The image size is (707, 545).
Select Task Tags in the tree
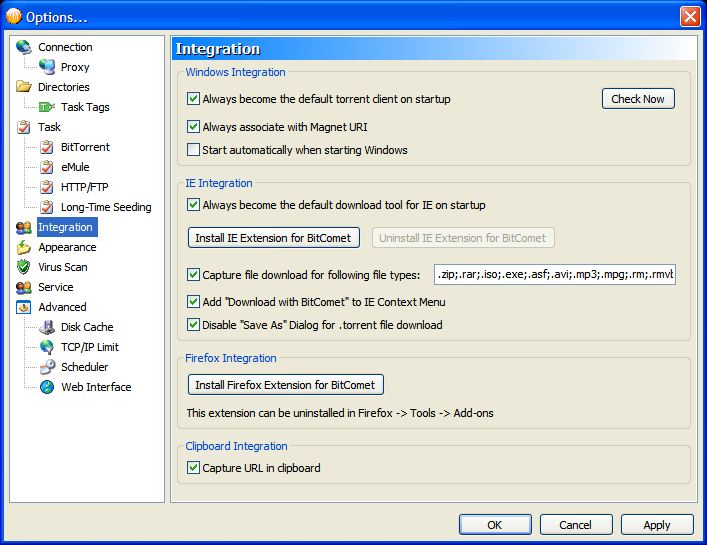tap(85, 107)
